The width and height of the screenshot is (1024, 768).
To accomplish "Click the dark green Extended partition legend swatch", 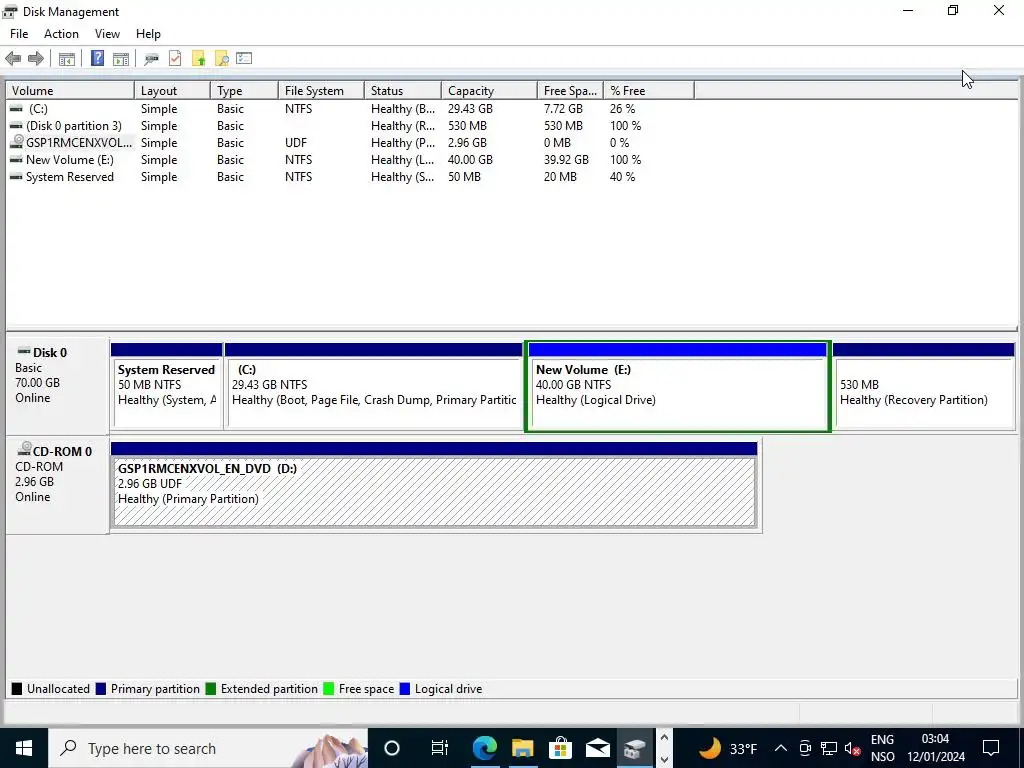I will click(x=210, y=689).
